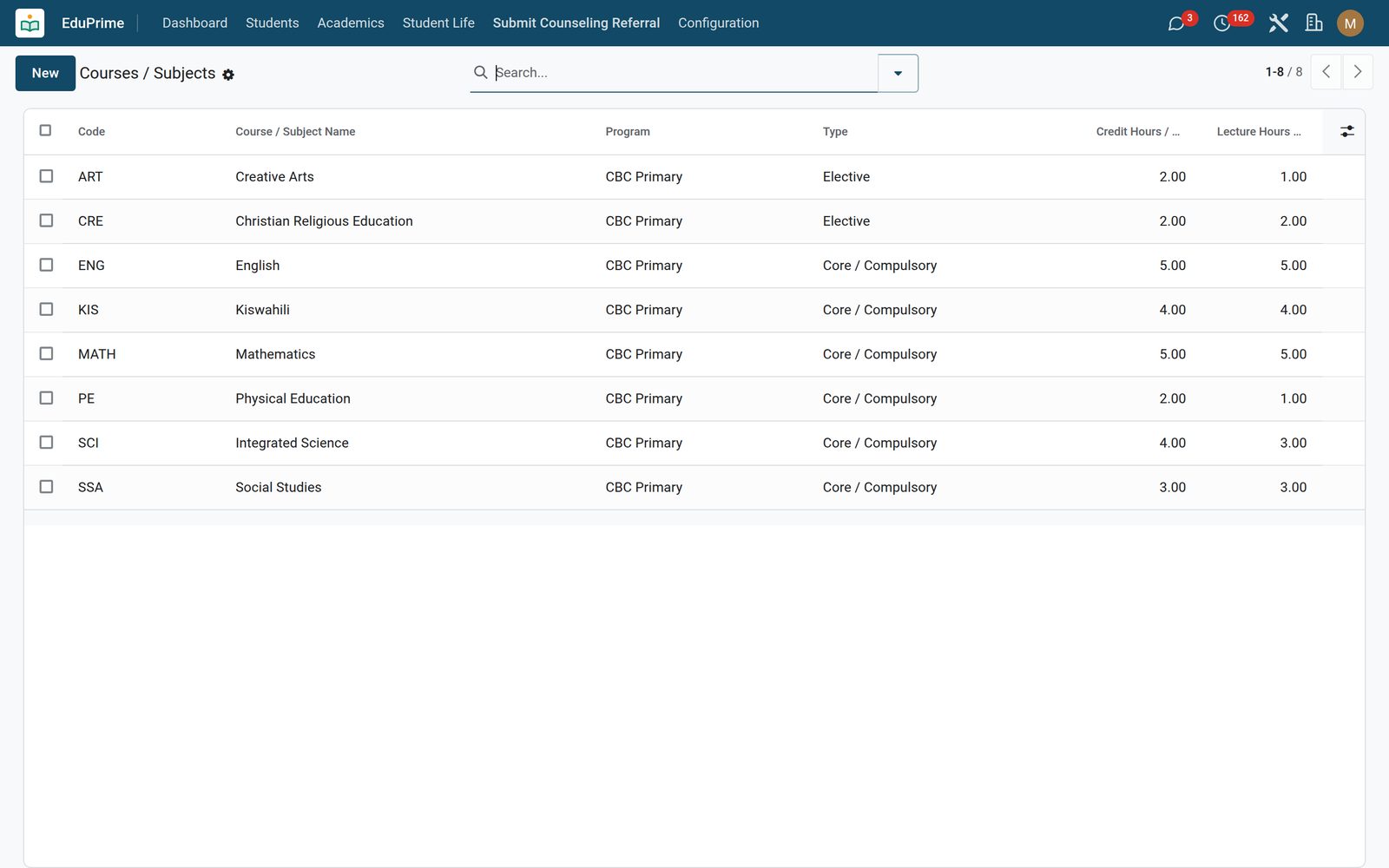Open the company building switcher icon
Viewport: 1389px width, 868px height.
(1313, 23)
